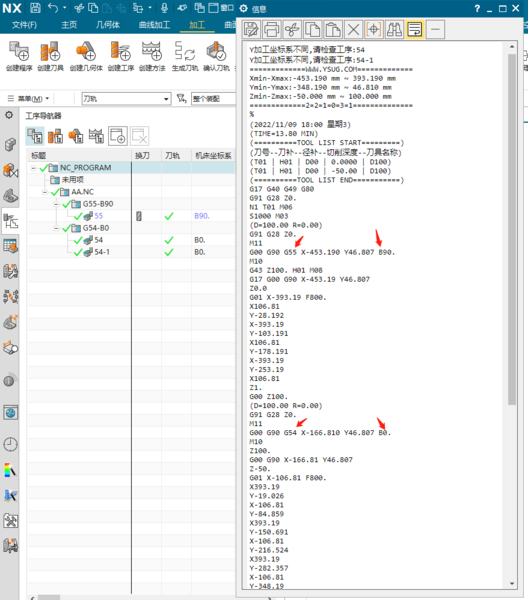
Task: Click the Delete X icon in info window
Action: (x=354, y=29)
